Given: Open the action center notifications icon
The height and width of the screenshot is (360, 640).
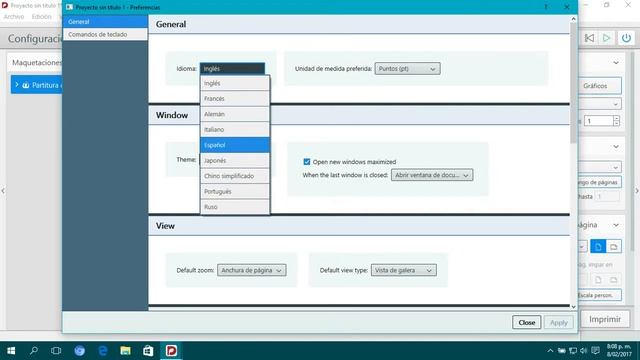Looking at the screenshot, I should 596,351.
